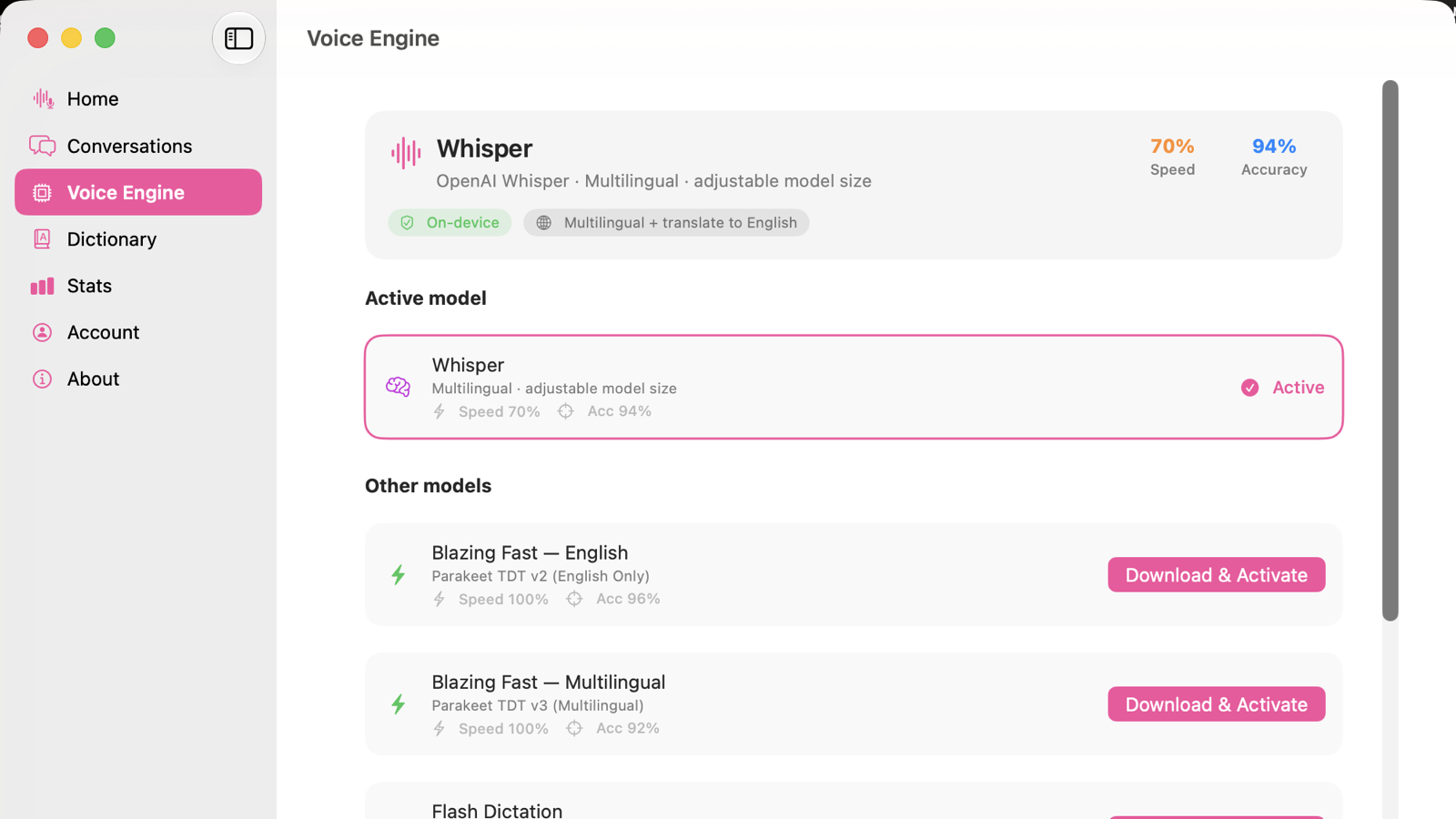This screenshot has height=819, width=1456.
Task: Open the About page
Action: (x=138, y=379)
